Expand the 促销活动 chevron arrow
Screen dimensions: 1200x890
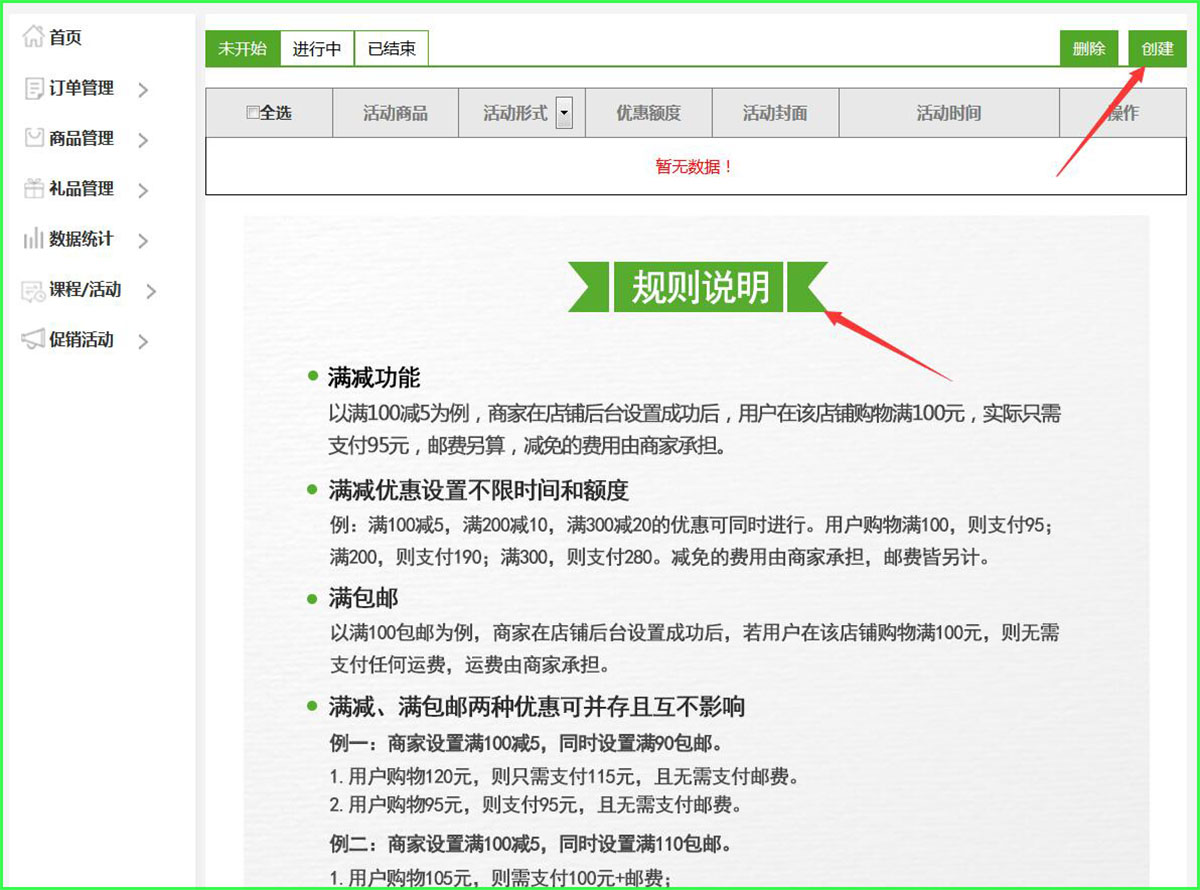143,342
